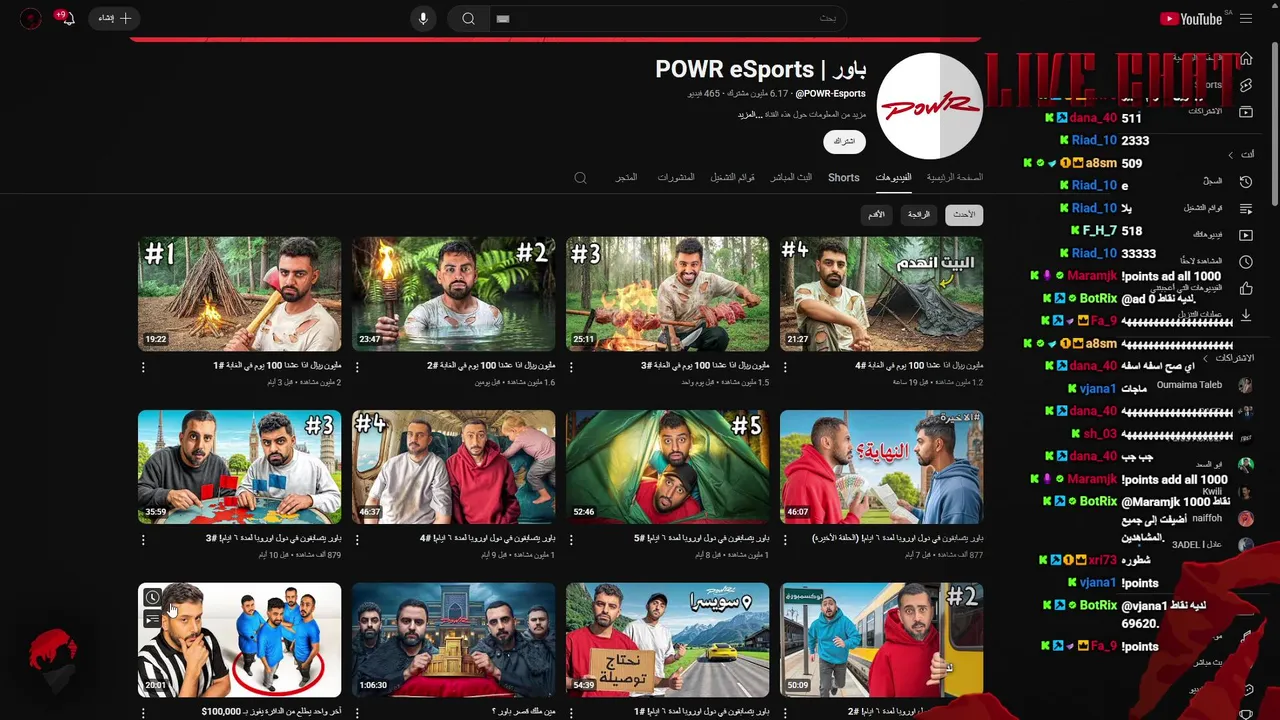Click the YouTube logo
Viewport: 1280px width, 720px height.
[x=1191, y=18]
